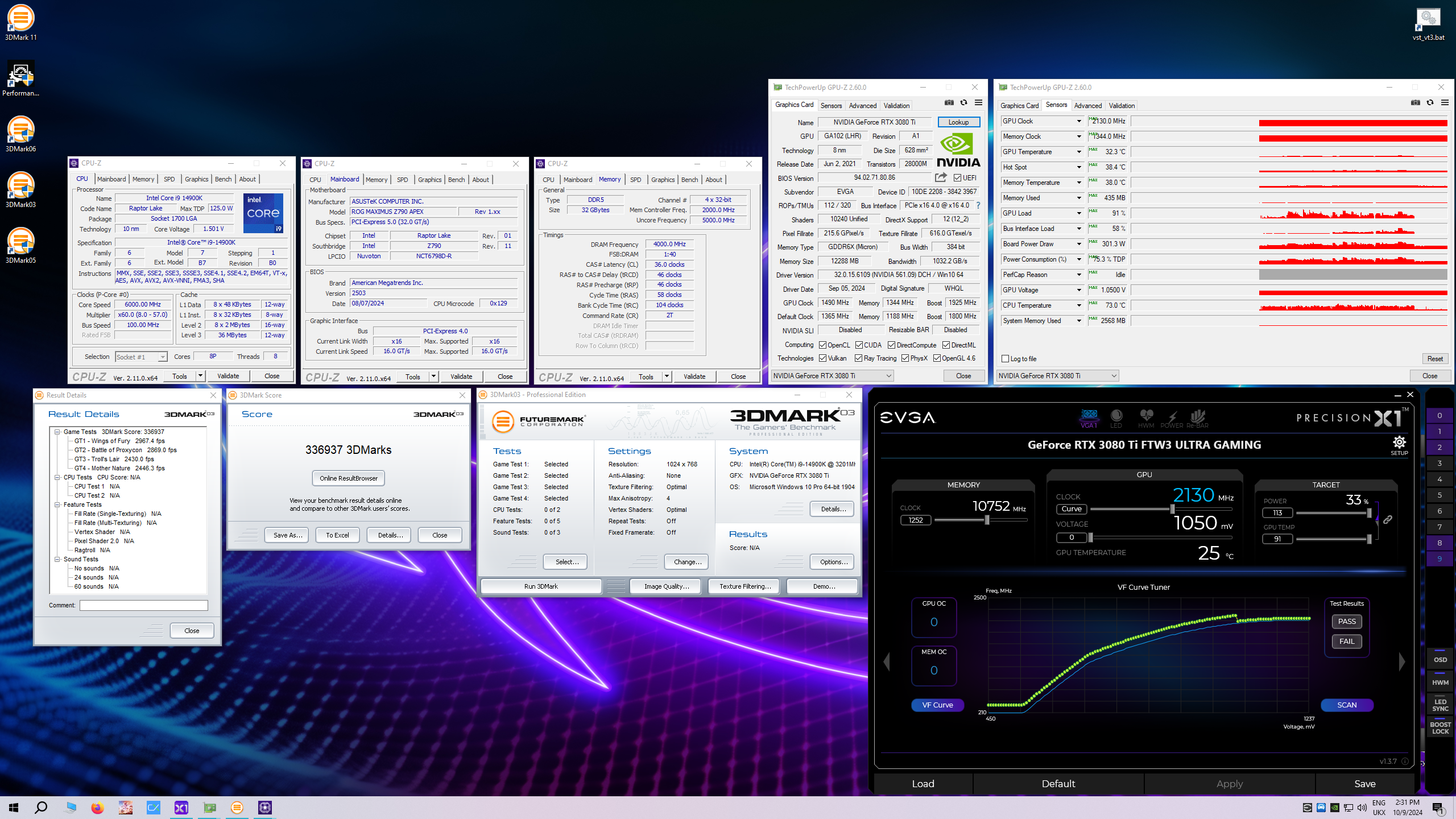
Task: Open the LED section in Precision X1
Action: click(x=1116, y=418)
